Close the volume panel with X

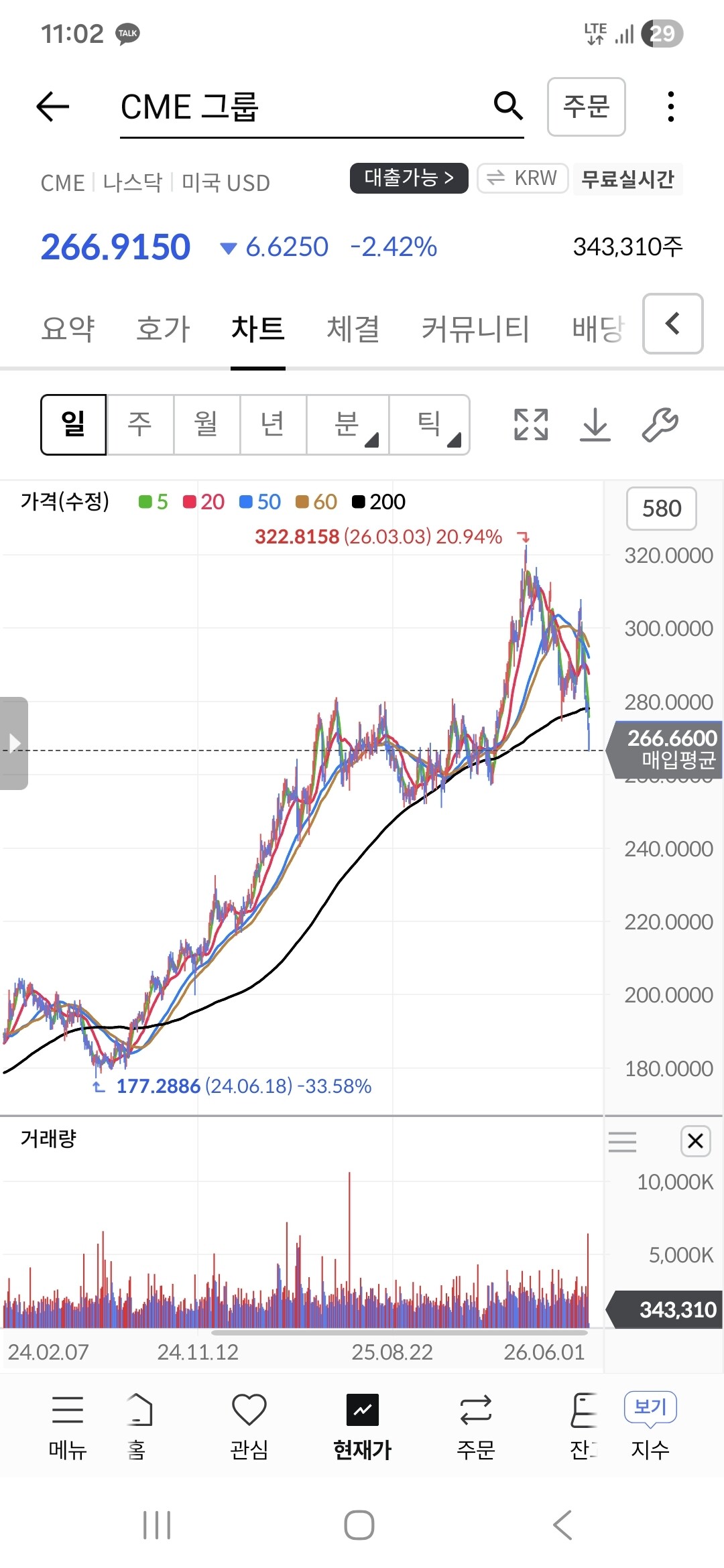(696, 1140)
